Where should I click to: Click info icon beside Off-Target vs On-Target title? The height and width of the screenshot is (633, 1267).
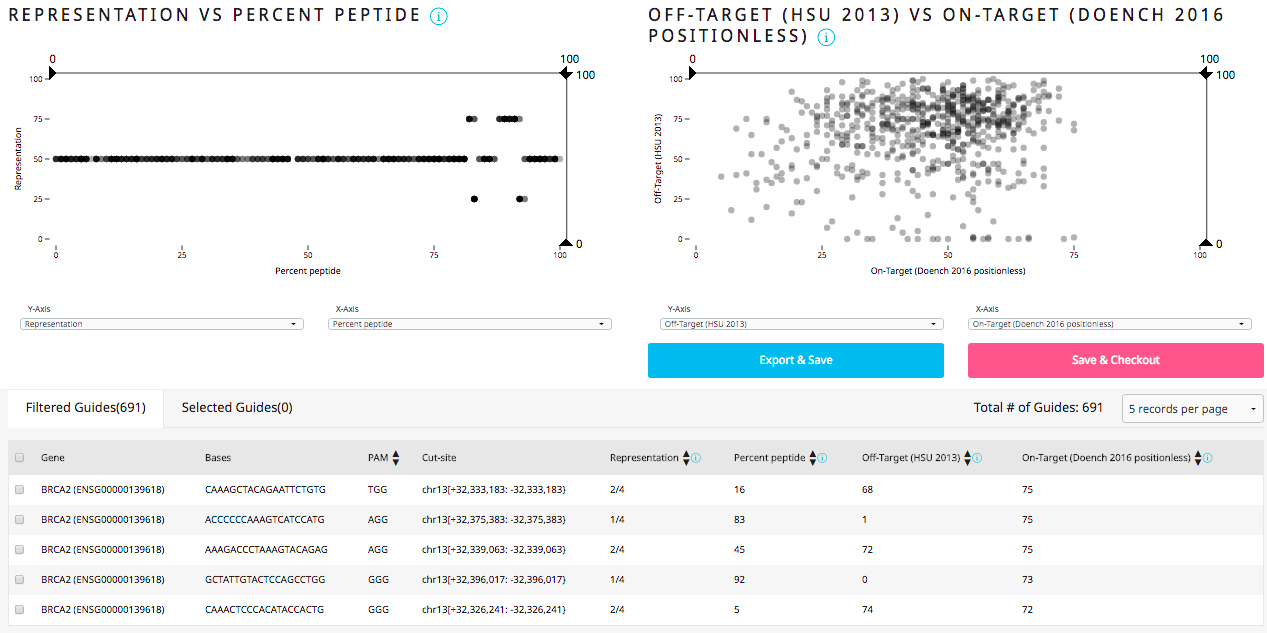[x=826, y=38]
